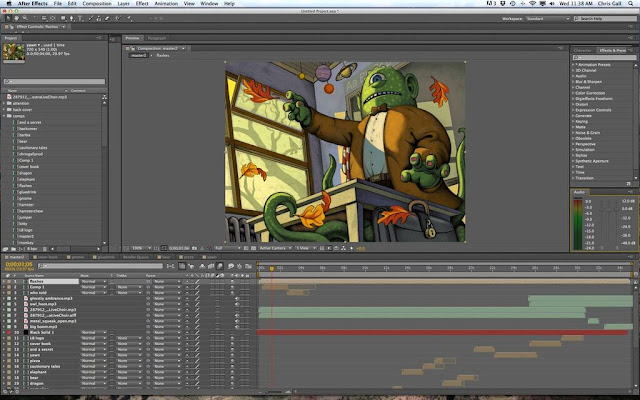Open the Workspace Standard dropdown

(547, 19)
